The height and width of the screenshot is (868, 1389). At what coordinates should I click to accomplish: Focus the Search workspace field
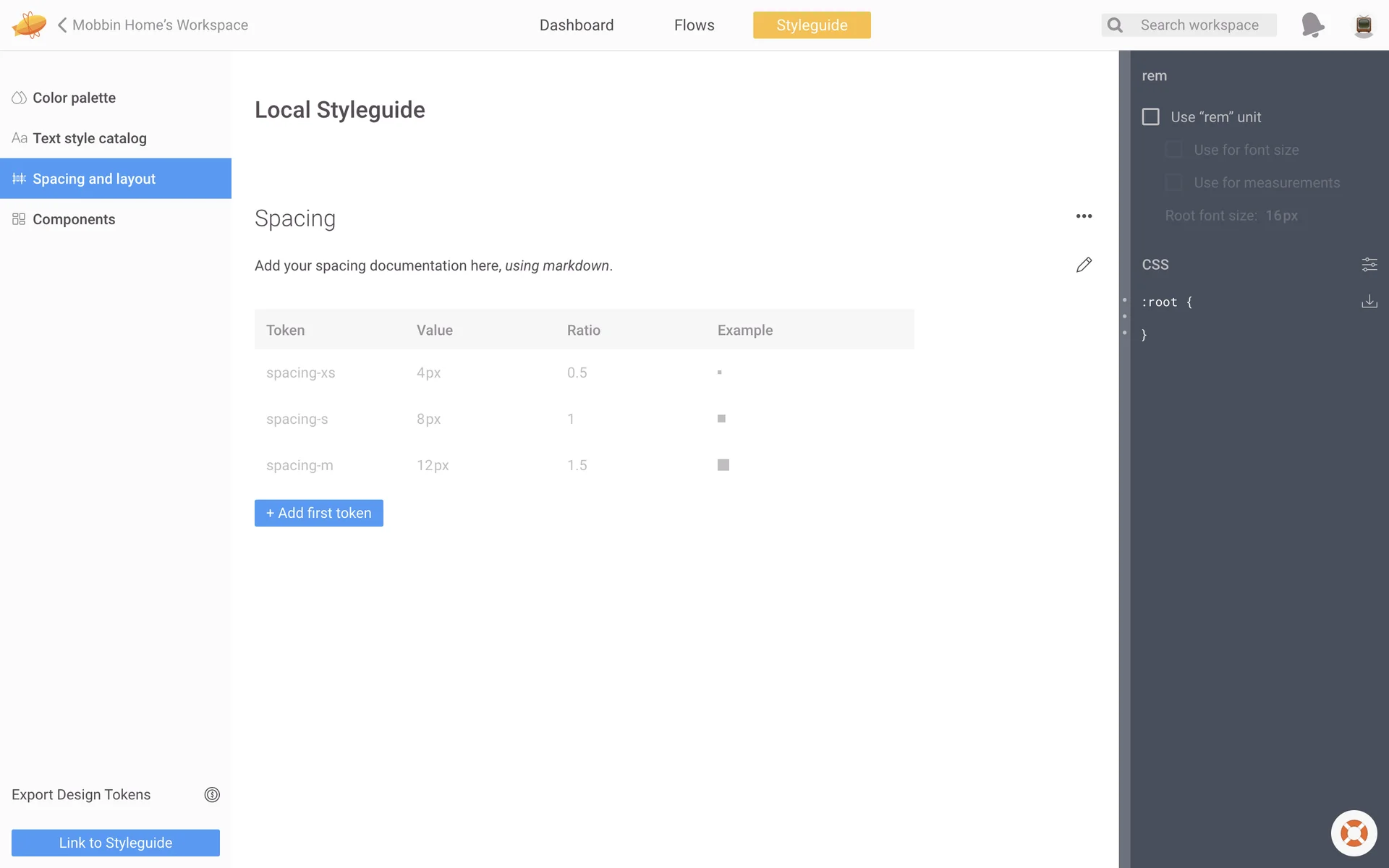click(x=1199, y=25)
